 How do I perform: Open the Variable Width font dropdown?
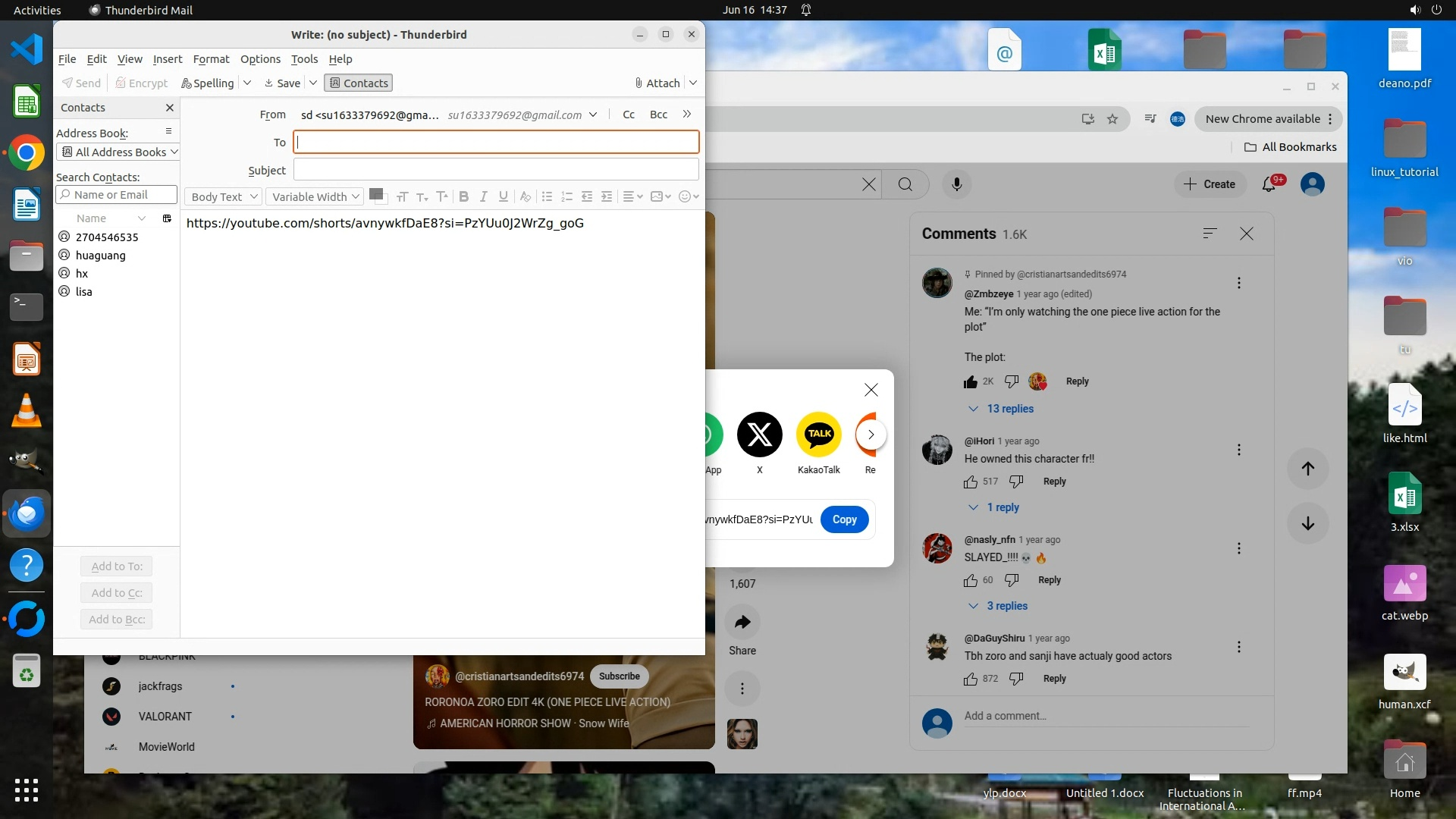point(315,197)
